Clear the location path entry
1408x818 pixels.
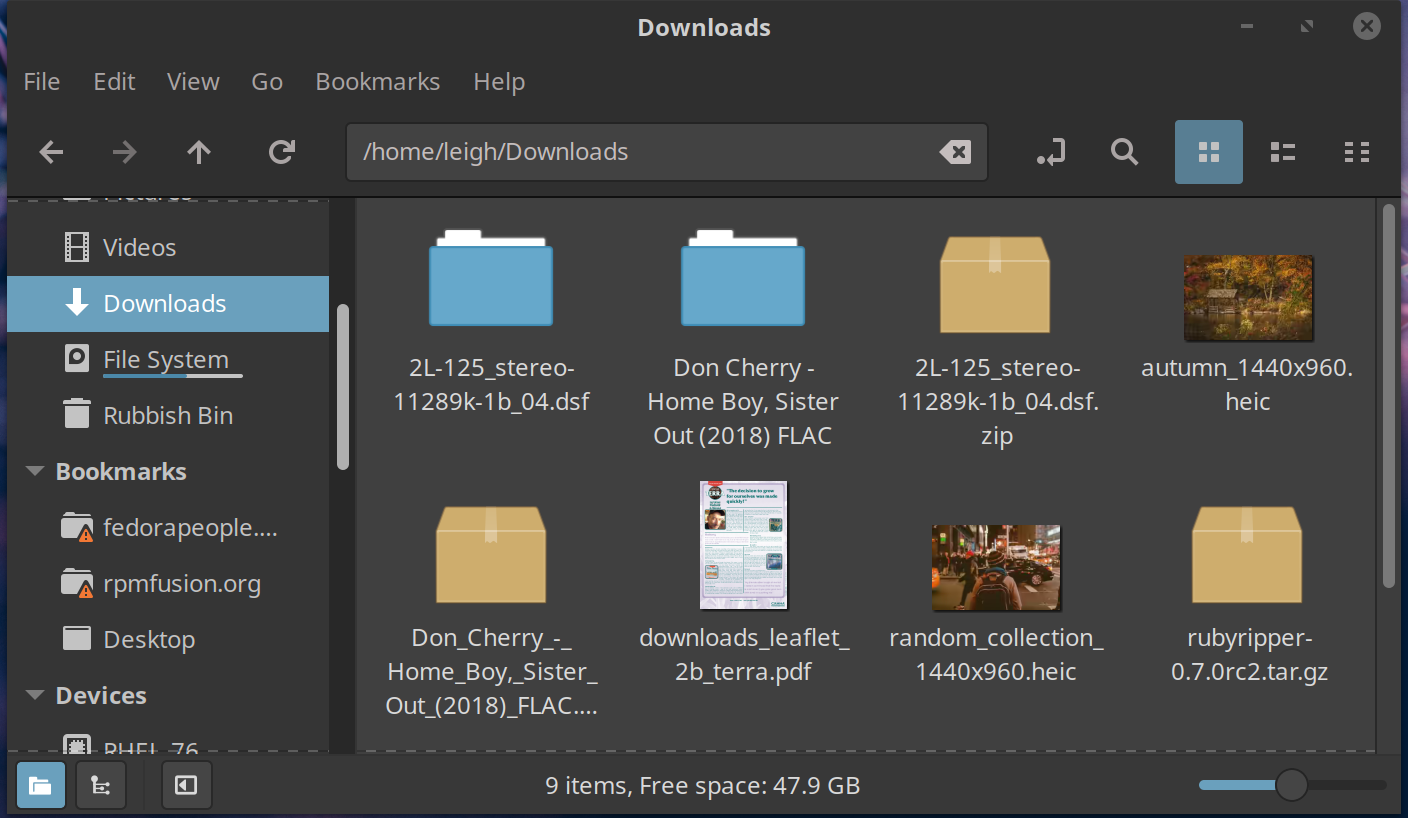pos(955,152)
